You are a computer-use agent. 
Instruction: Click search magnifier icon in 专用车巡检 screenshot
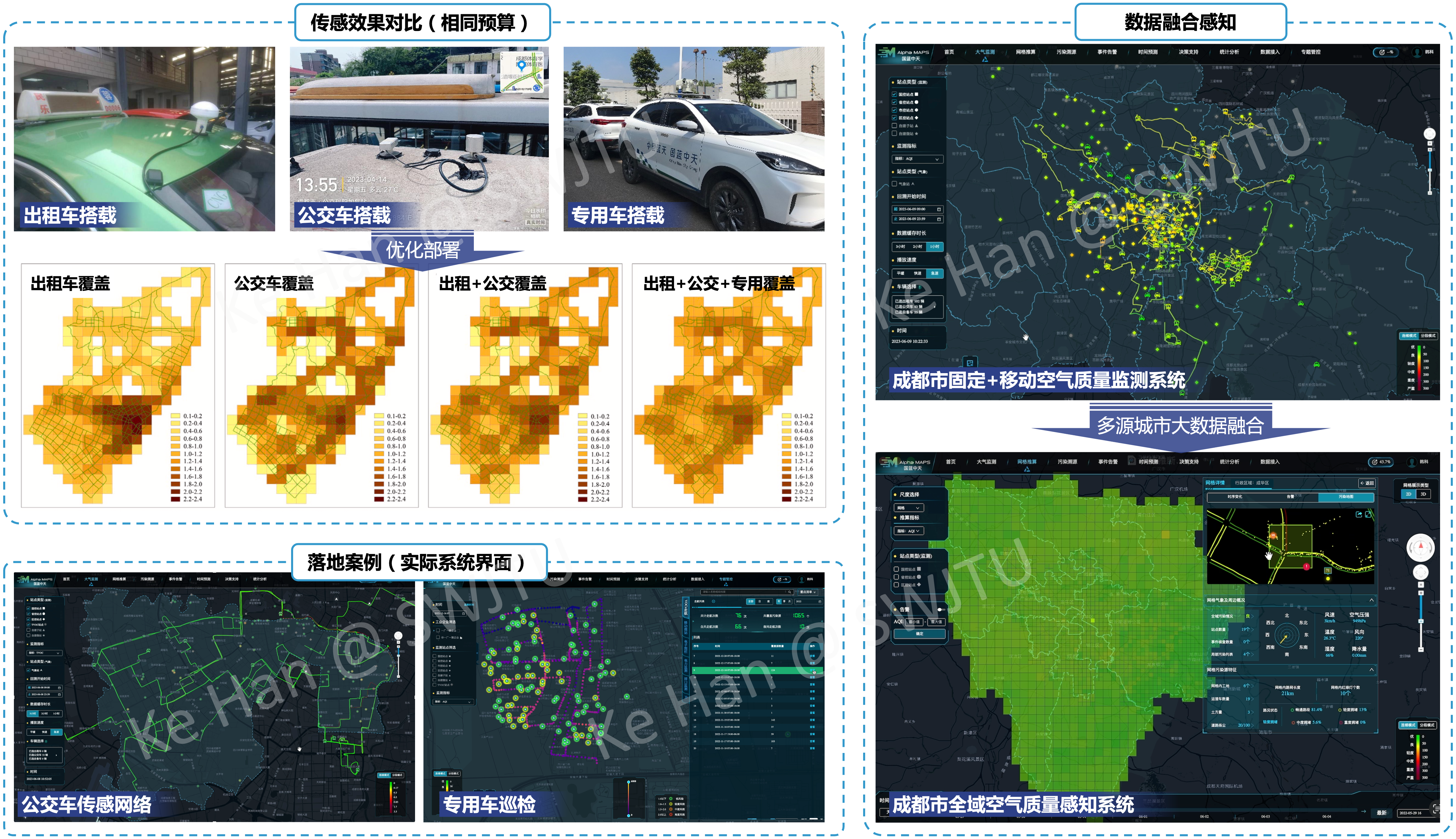(x=790, y=592)
